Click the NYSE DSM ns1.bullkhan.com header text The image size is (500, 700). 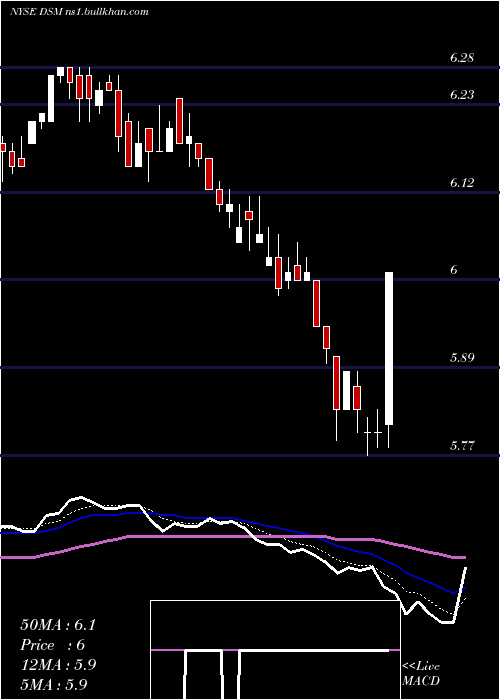79,12
